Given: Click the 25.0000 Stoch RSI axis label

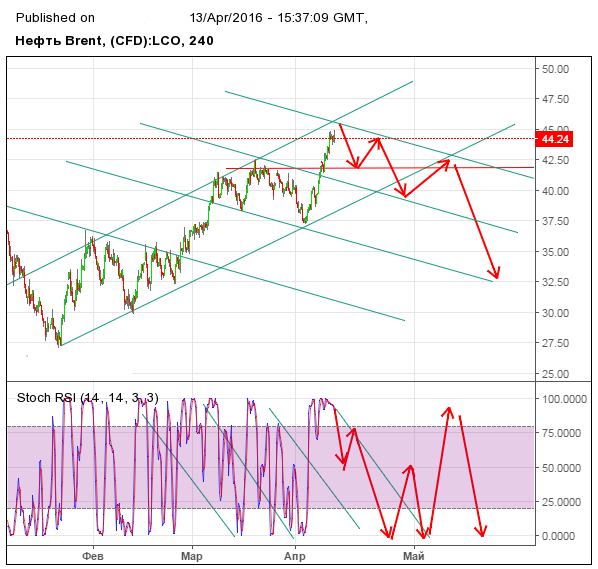Looking at the screenshot, I should pos(561,502).
